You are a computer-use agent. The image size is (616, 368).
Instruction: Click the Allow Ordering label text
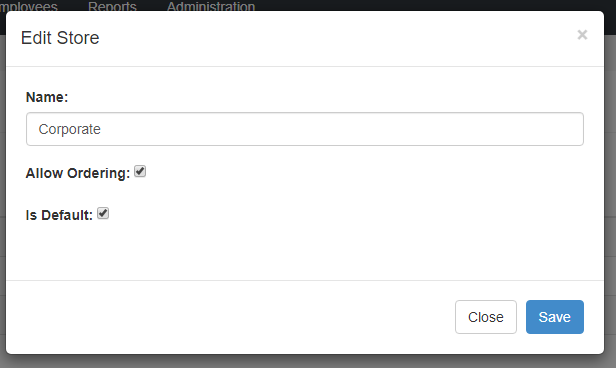[x=78, y=173]
